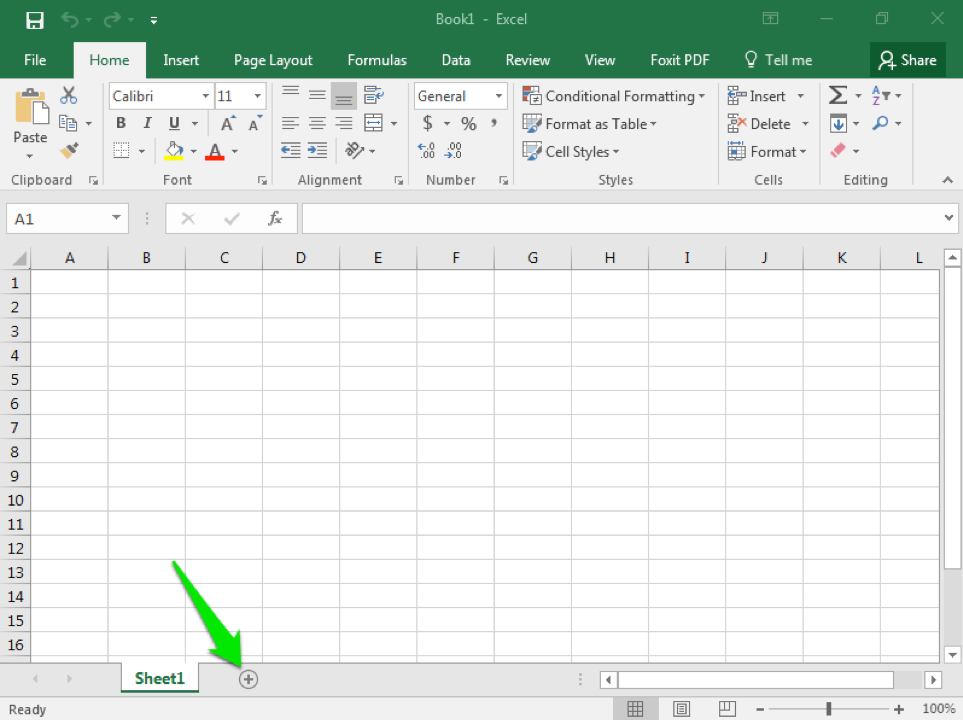Switch to the Page Layout tab
This screenshot has width=963, height=720.
273,60
